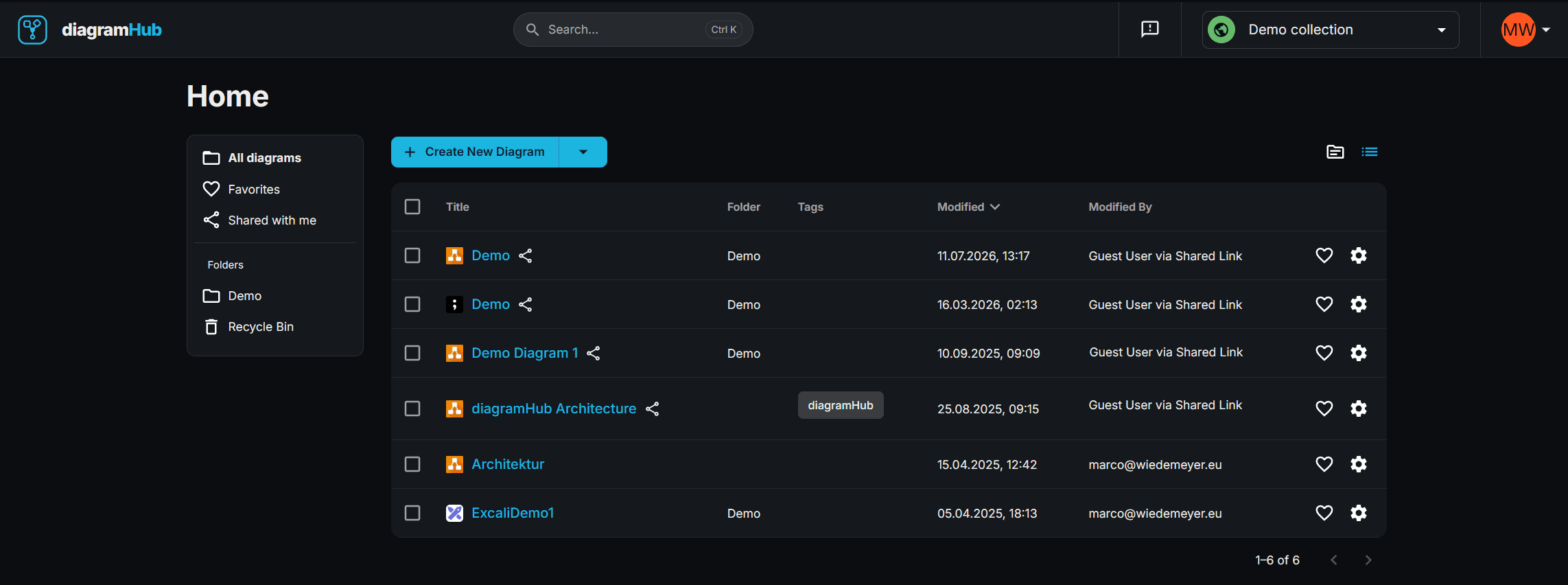Open settings gear for diagramHub Architecture
This screenshot has height=585, width=1568.
click(x=1359, y=409)
